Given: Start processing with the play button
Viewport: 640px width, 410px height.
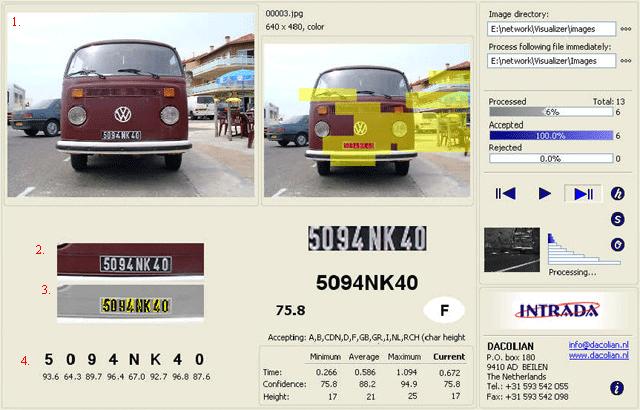Looking at the screenshot, I should [544, 193].
